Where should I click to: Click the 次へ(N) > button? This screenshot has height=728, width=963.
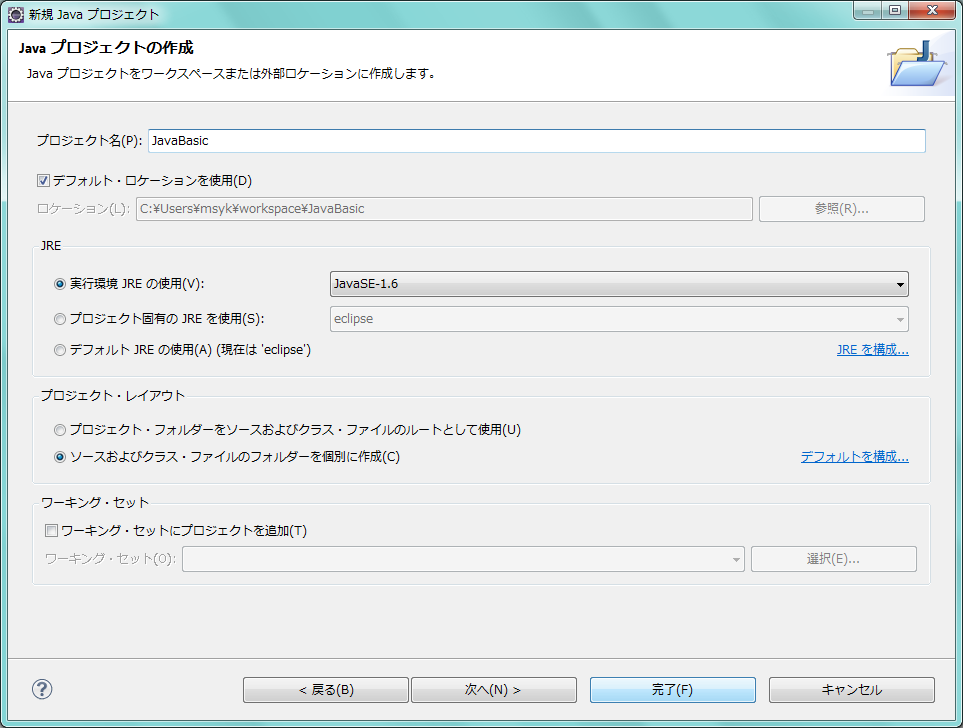pyautogui.click(x=493, y=690)
